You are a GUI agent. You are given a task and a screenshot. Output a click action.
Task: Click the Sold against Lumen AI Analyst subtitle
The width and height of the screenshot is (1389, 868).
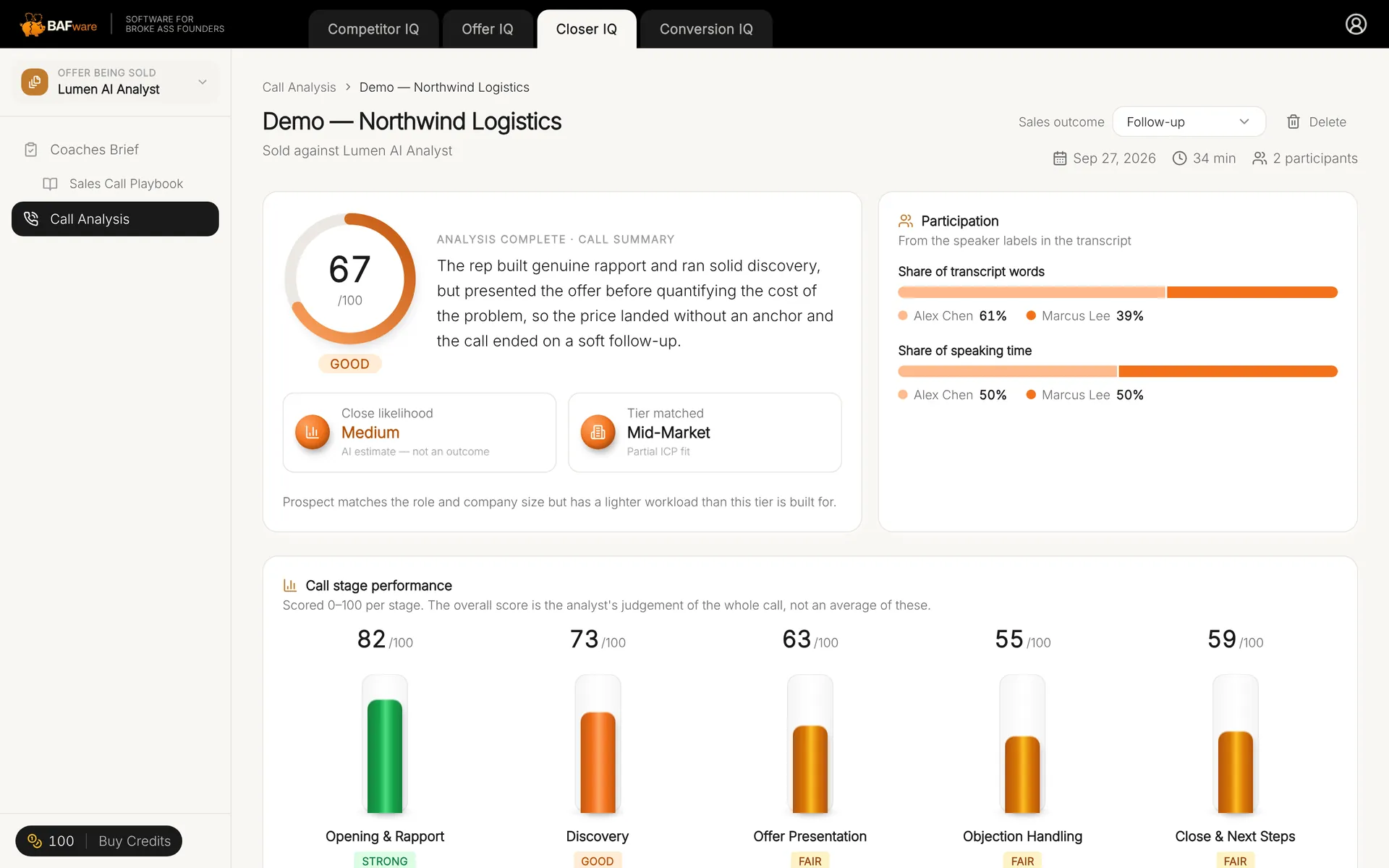pos(357,150)
